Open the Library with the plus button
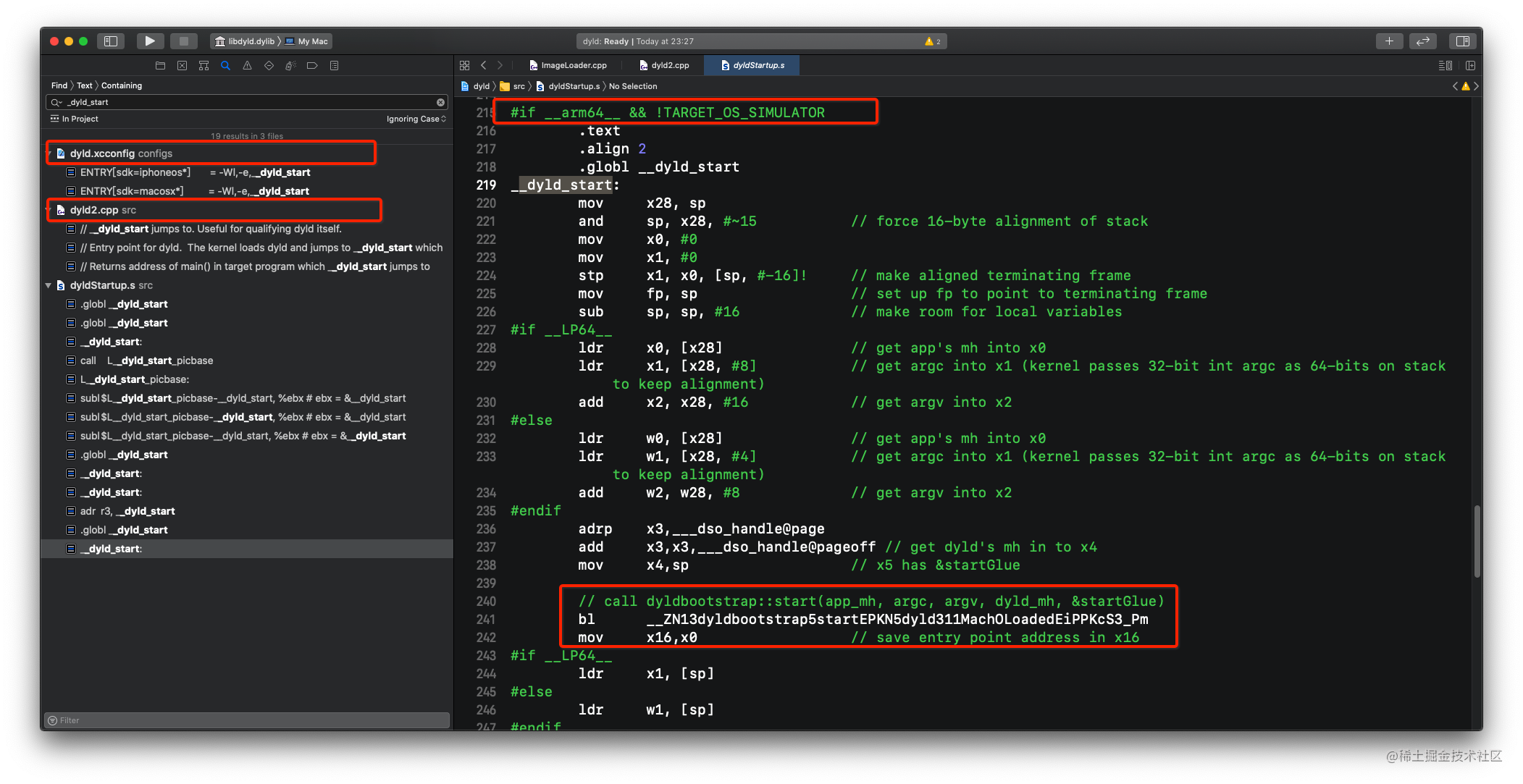 tap(1389, 41)
